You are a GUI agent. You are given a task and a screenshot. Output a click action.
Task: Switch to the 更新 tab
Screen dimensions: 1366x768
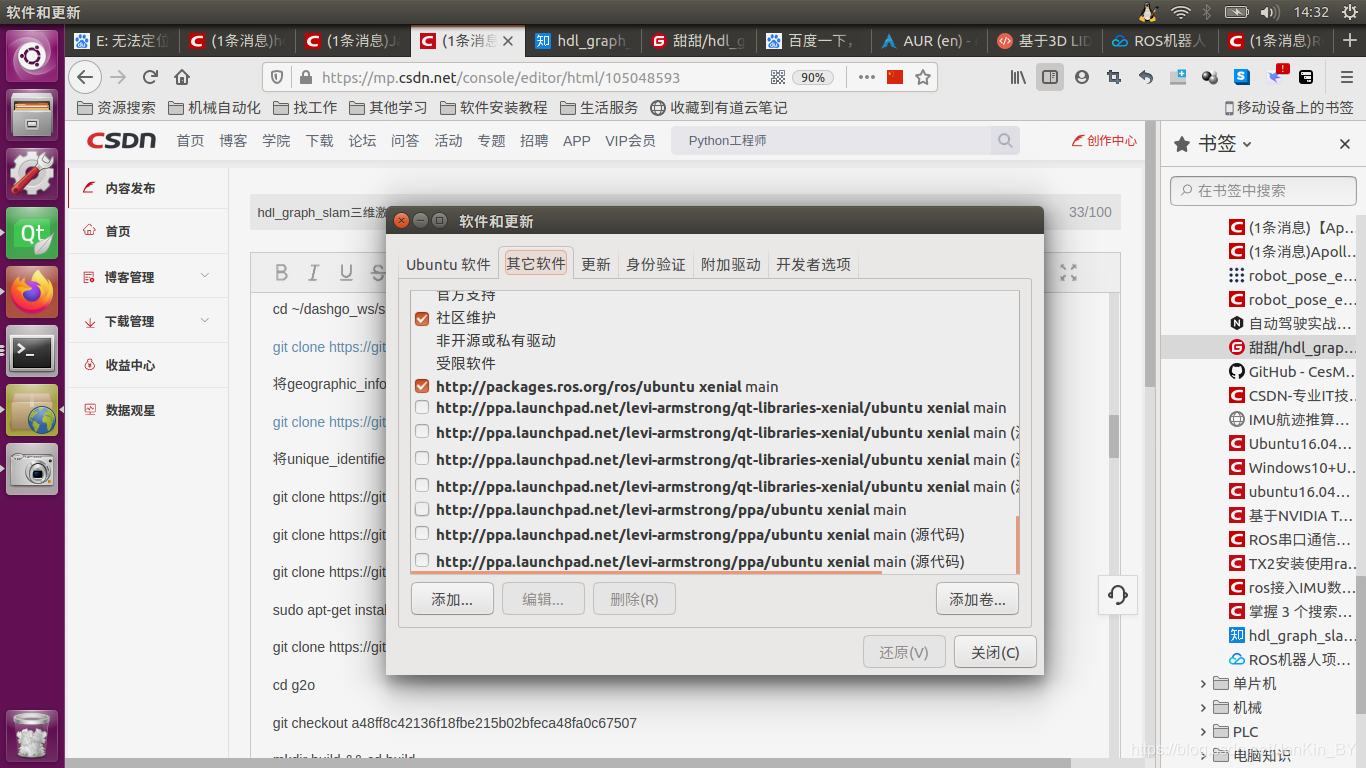pyautogui.click(x=595, y=263)
